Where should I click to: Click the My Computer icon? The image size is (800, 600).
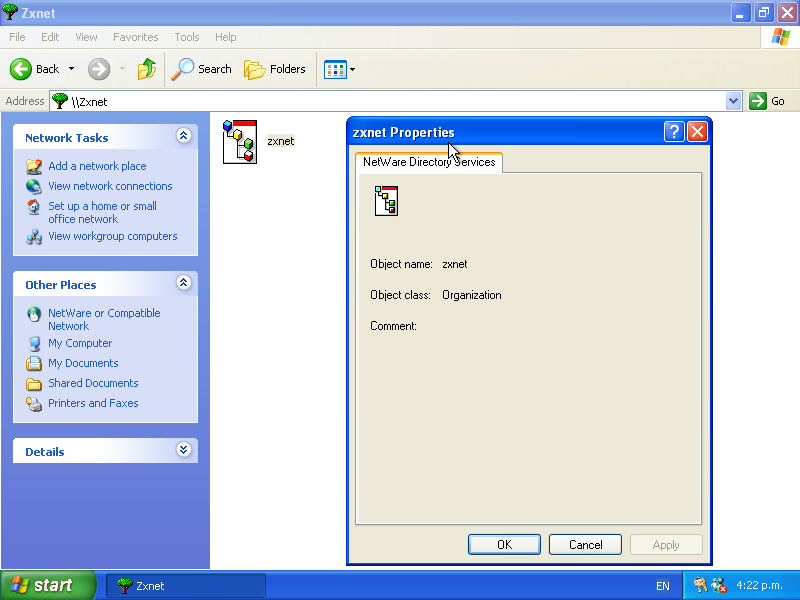coord(34,343)
